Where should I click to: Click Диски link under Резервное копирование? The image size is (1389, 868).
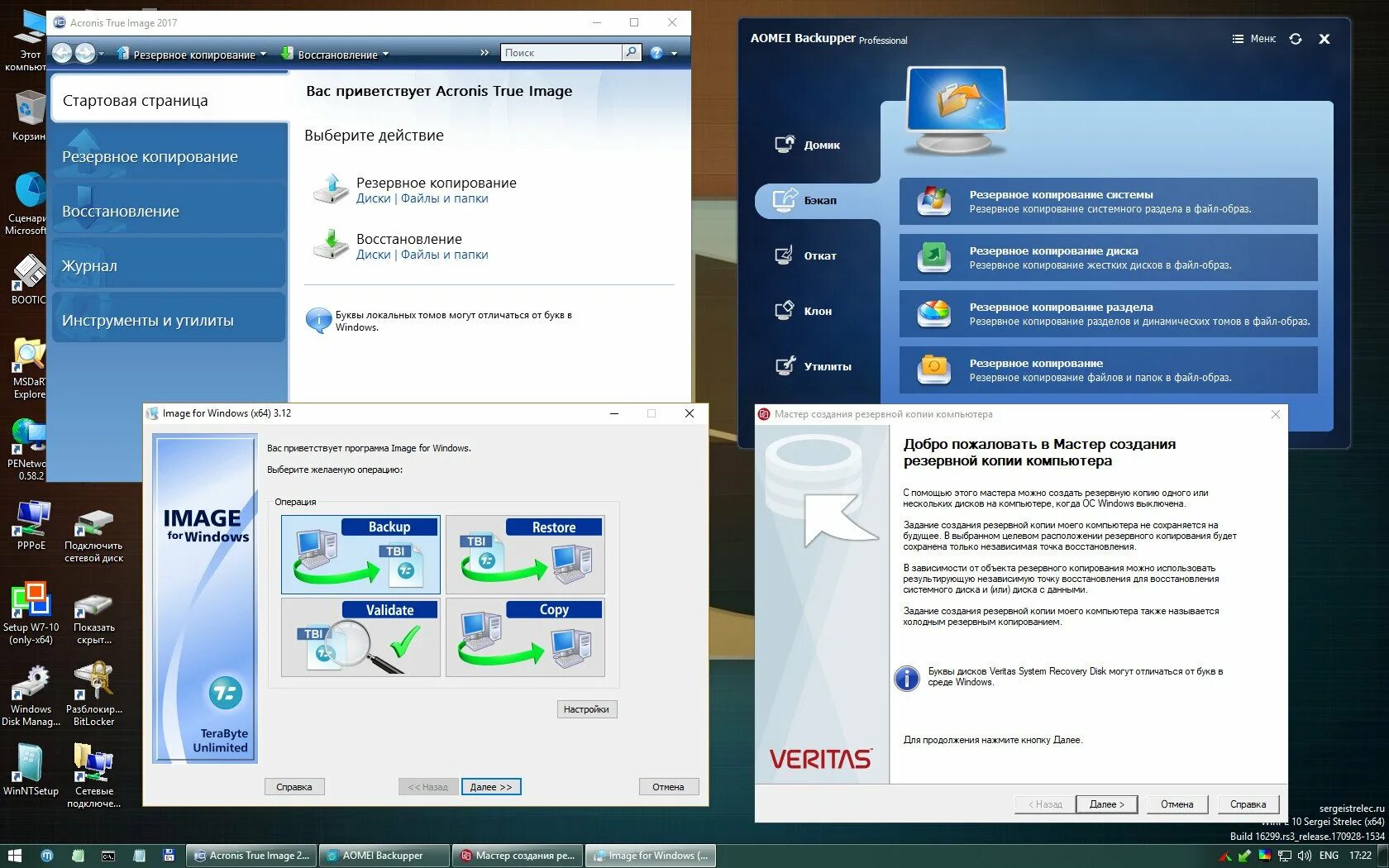point(373,198)
